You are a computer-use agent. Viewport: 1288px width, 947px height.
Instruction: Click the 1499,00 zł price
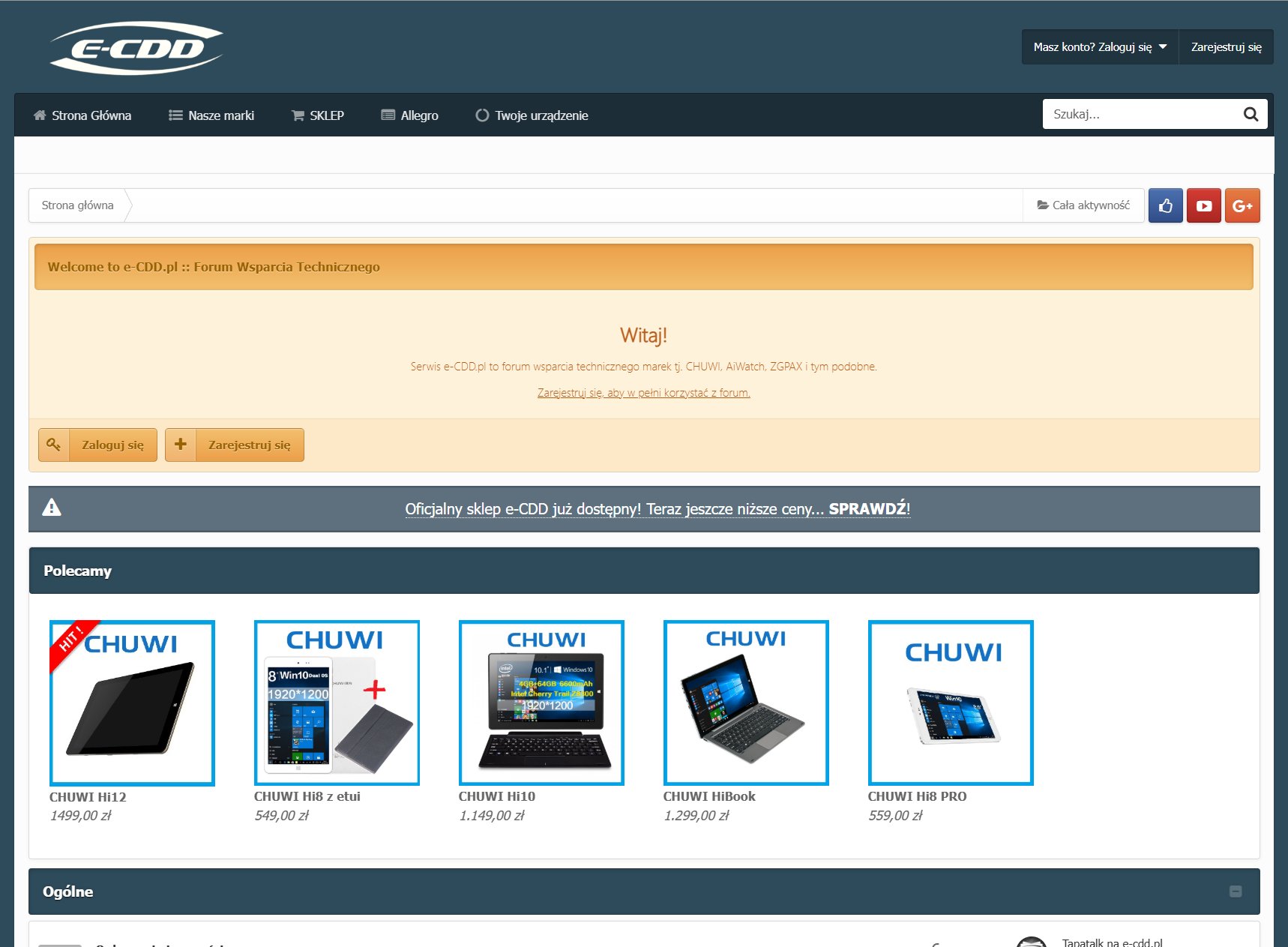[x=81, y=816]
